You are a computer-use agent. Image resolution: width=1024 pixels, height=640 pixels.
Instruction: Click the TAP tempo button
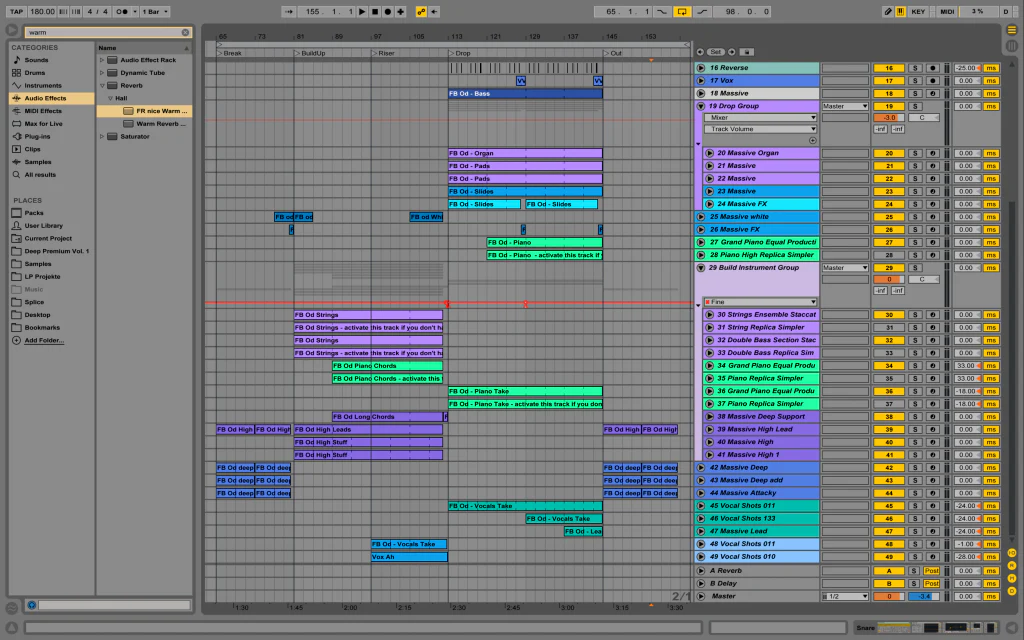[x=16, y=12]
